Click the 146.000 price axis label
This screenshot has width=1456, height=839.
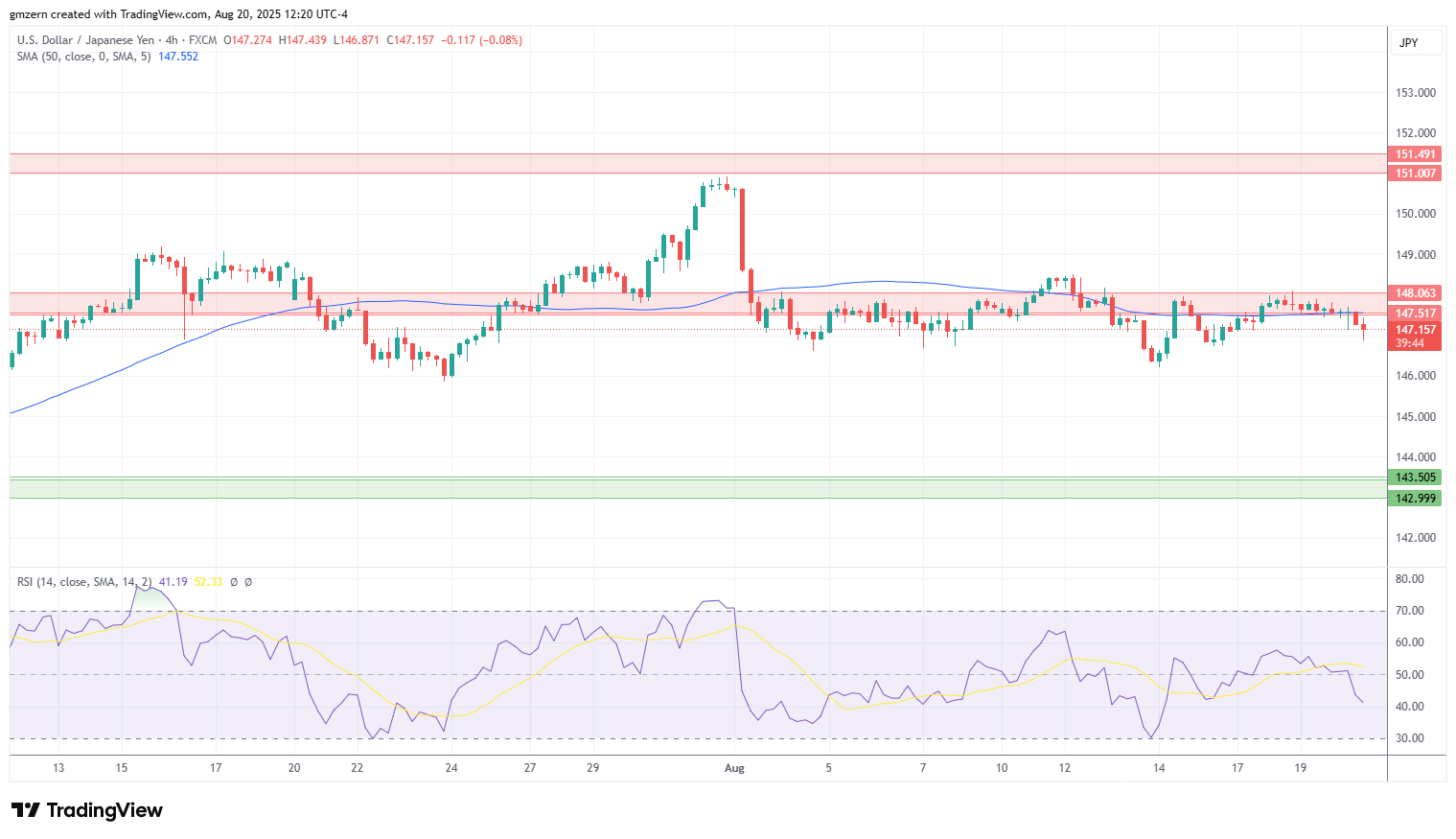click(x=1416, y=376)
